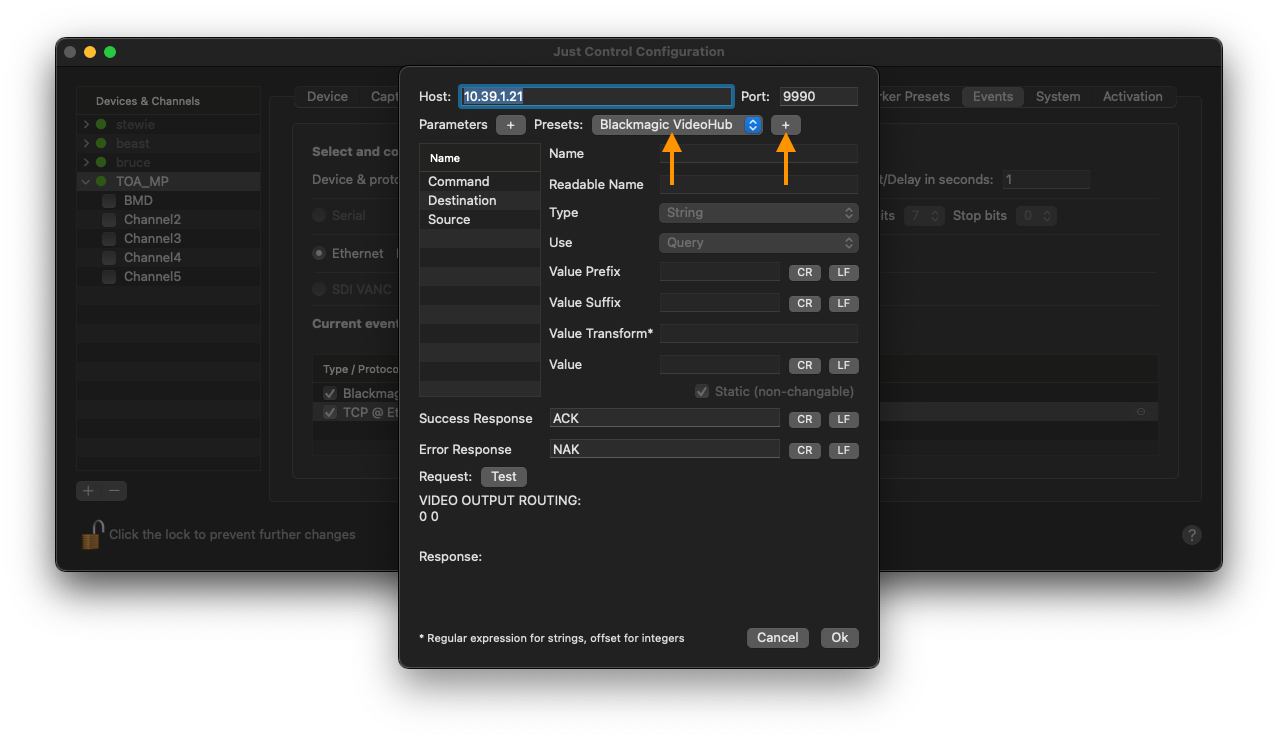Click the Test request button
Image resolution: width=1278 pixels, height=742 pixels.
coord(503,477)
